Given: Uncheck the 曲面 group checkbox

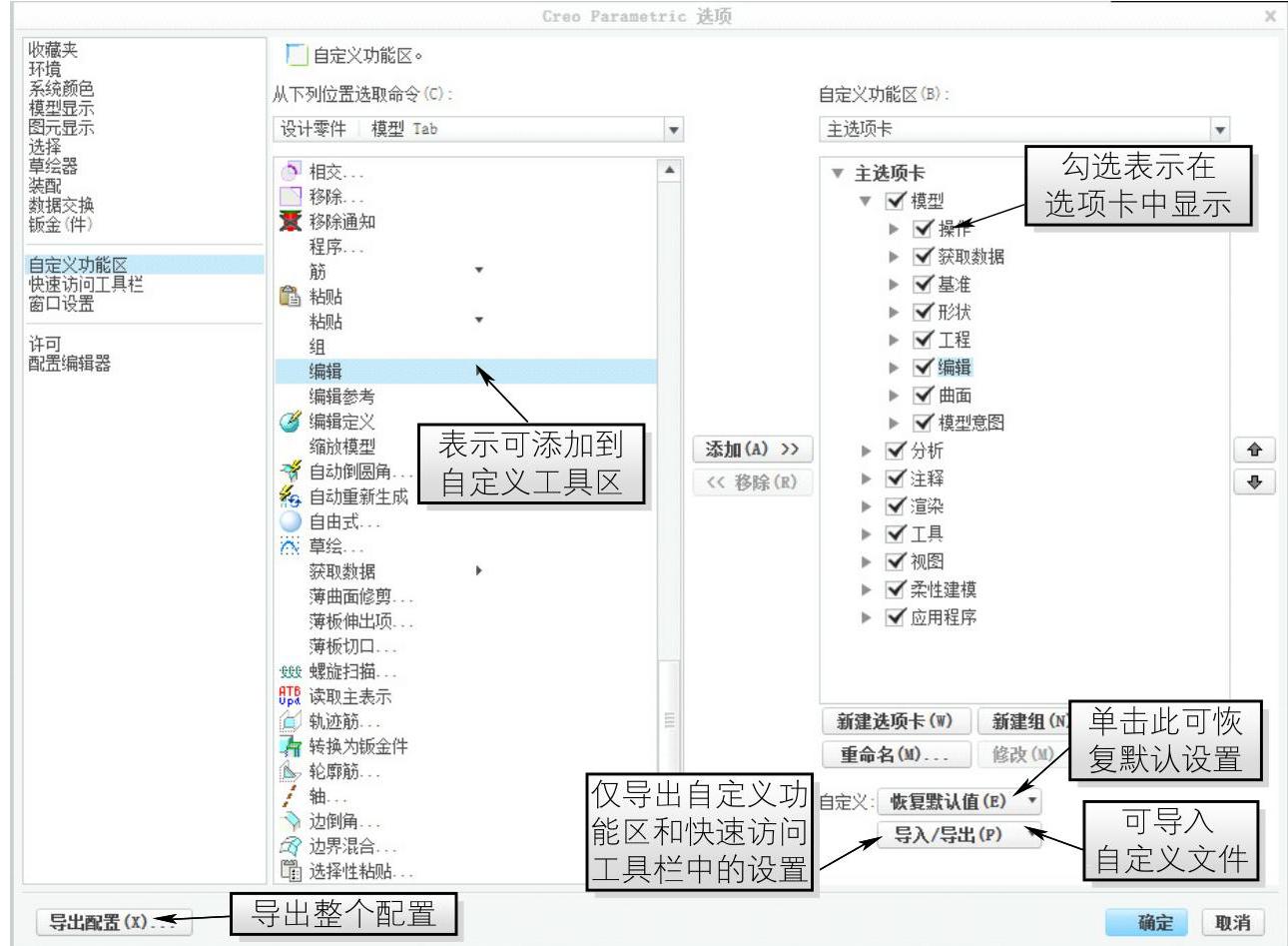Looking at the screenshot, I should (924, 396).
